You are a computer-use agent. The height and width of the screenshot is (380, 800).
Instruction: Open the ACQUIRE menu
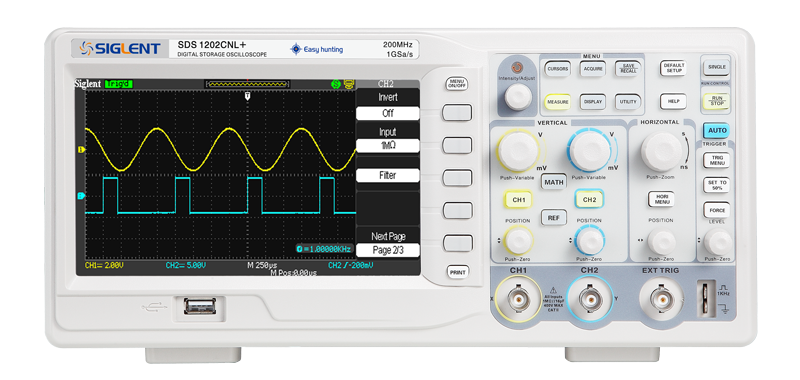592,68
